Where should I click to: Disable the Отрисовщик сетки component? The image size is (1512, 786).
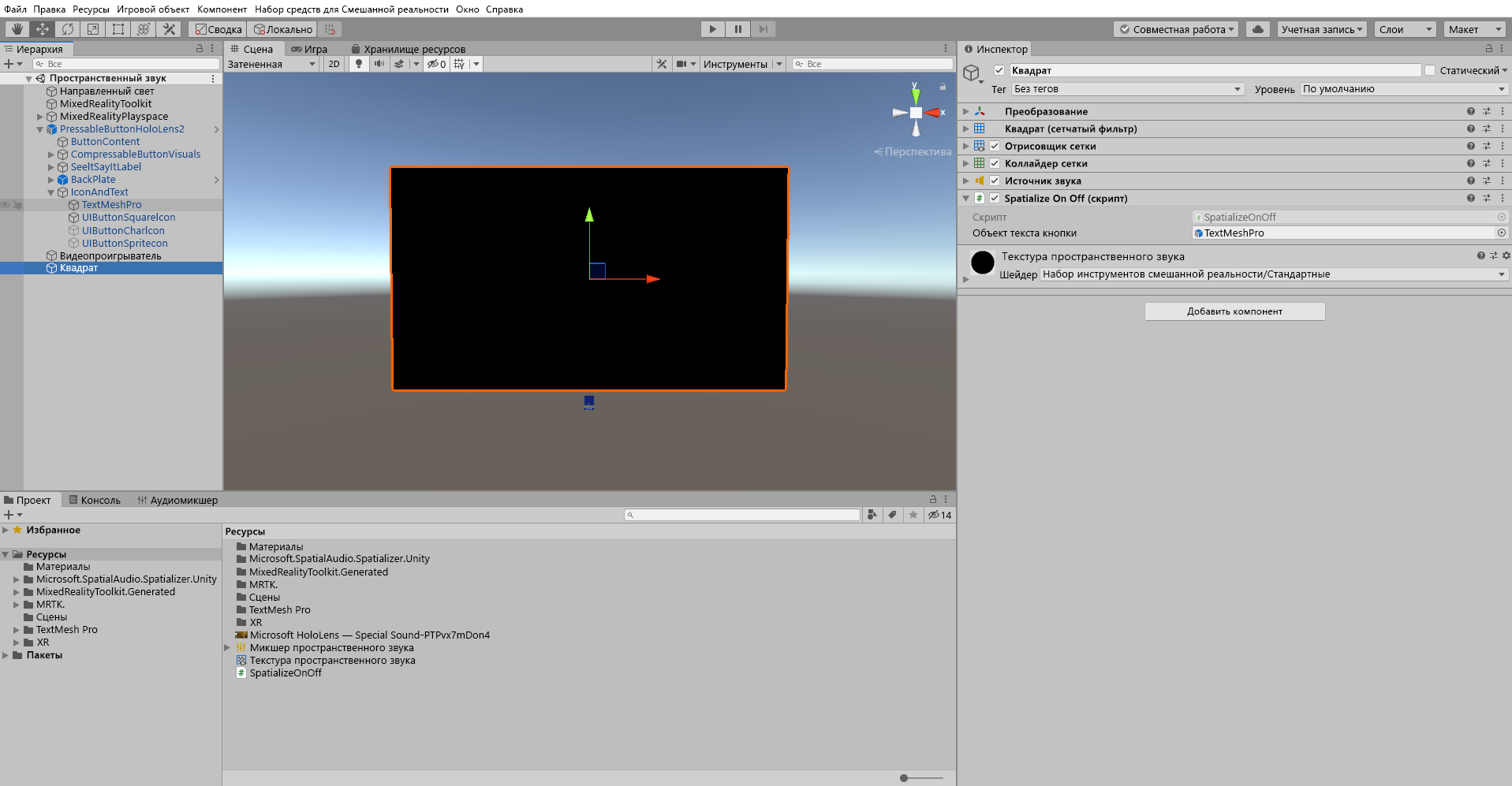995,146
